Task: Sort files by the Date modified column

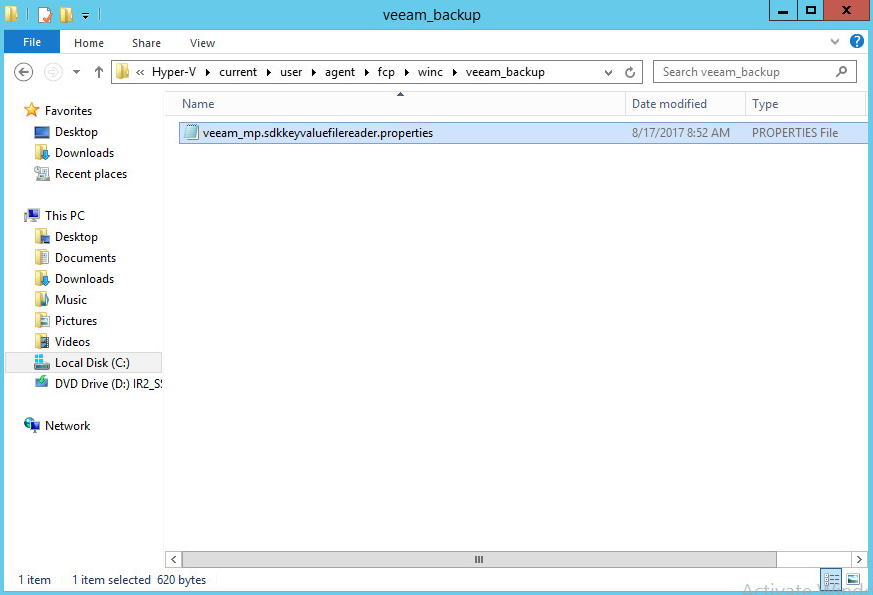Action: [669, 104]
